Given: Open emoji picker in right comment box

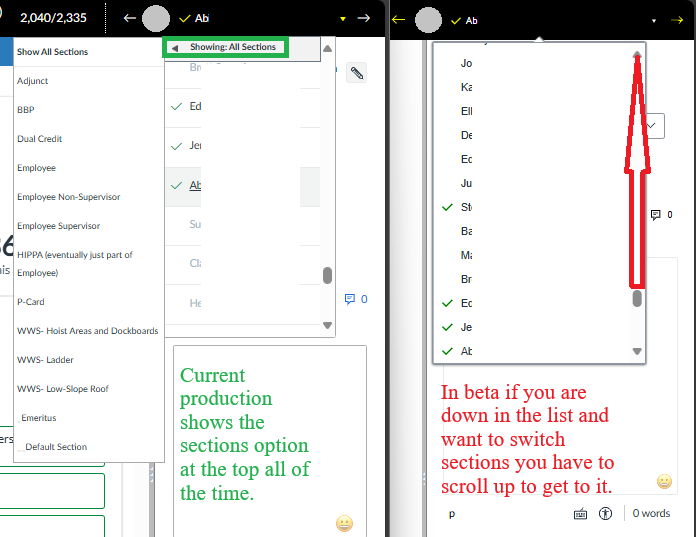Looking at the screenshot, I should click(664, 482).
